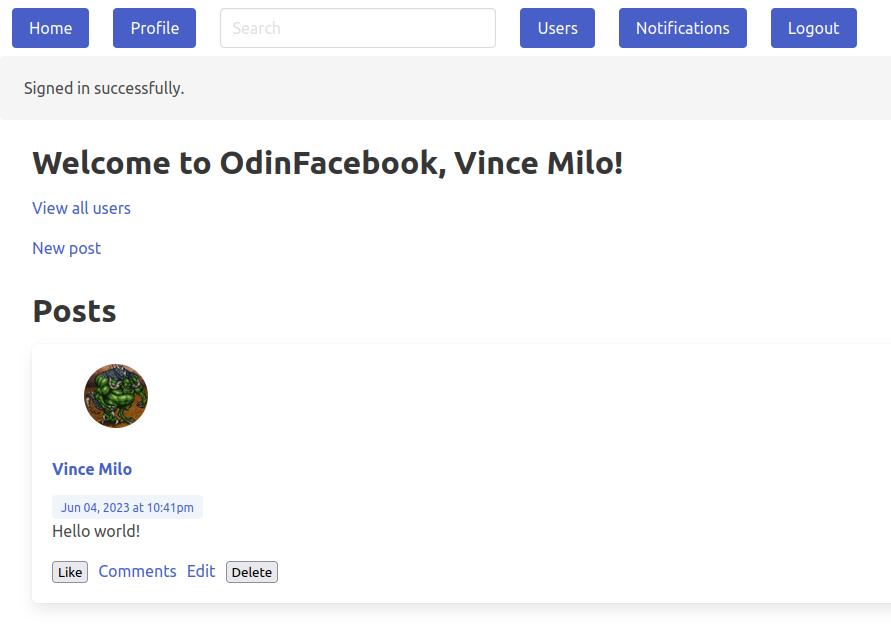Image resolution: width=891 pixels, height=637 pixels.
Task: Create a New post via link
Action: pos(66,248)
